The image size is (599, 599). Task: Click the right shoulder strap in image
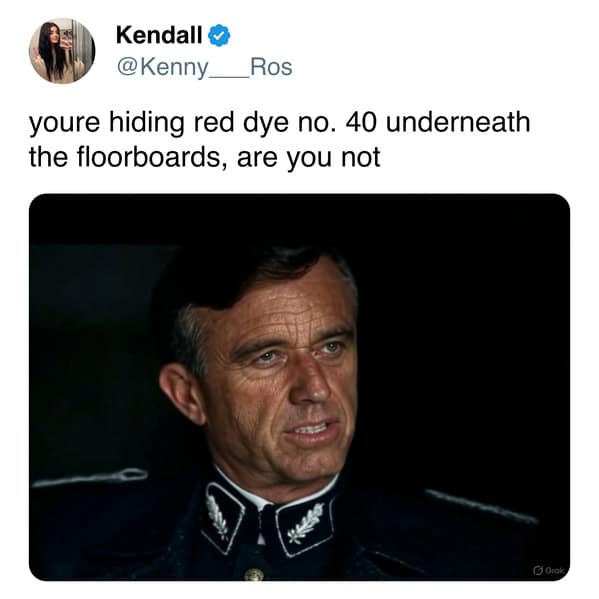coord(481,507)
